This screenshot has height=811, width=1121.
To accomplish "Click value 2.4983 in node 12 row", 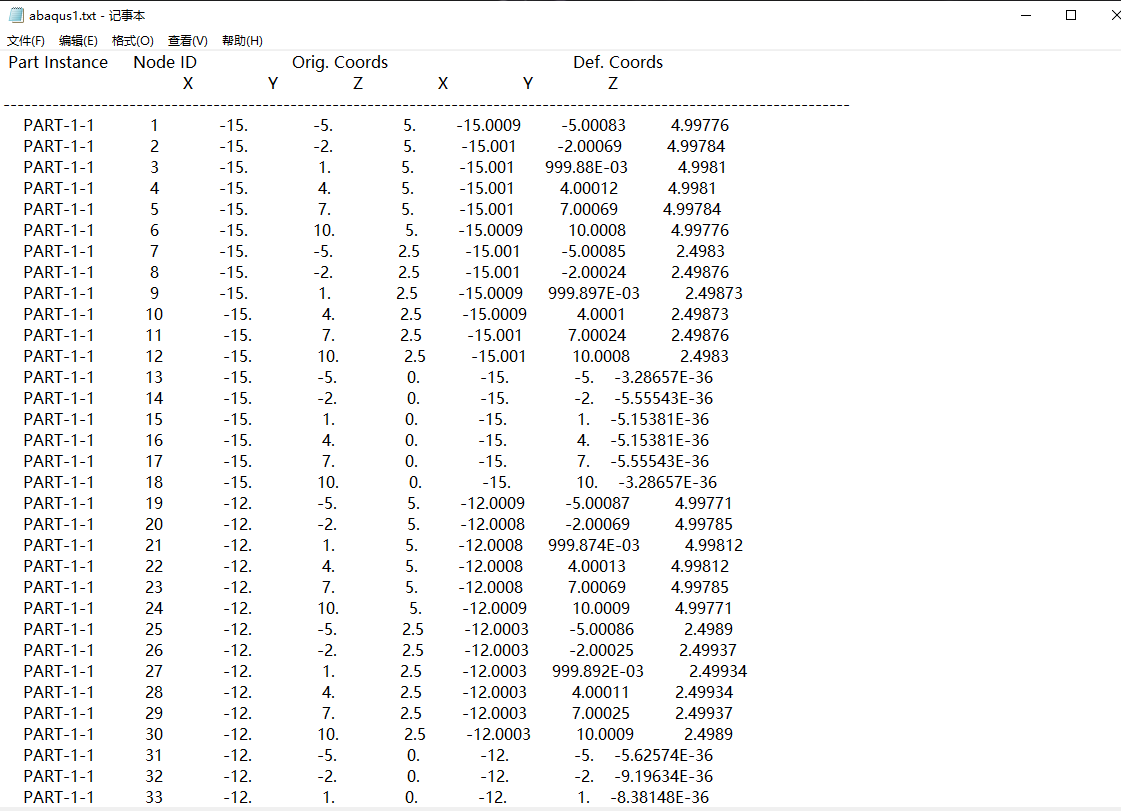I will point(704,356).
